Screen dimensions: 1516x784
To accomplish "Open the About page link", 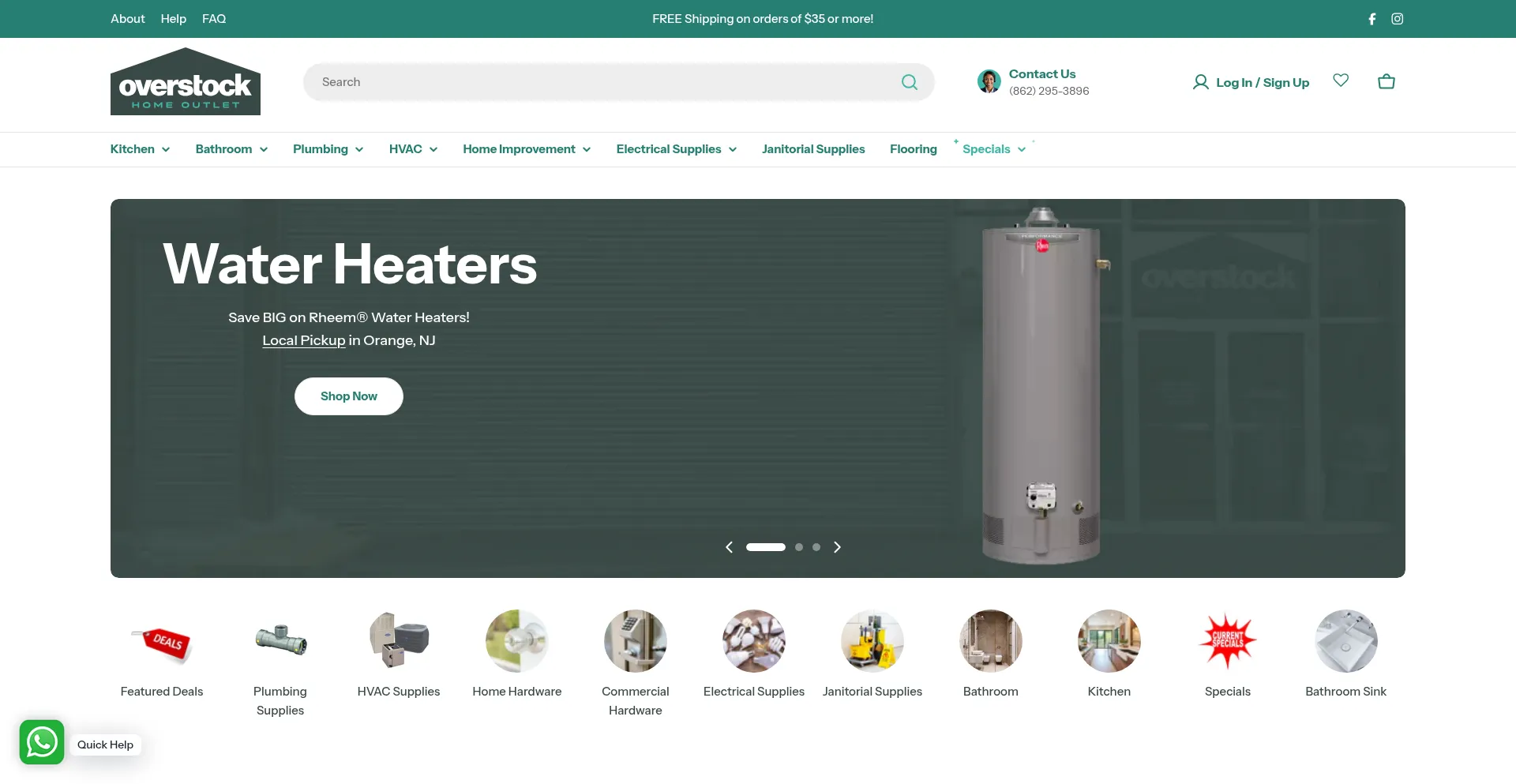I will [128, 19].
